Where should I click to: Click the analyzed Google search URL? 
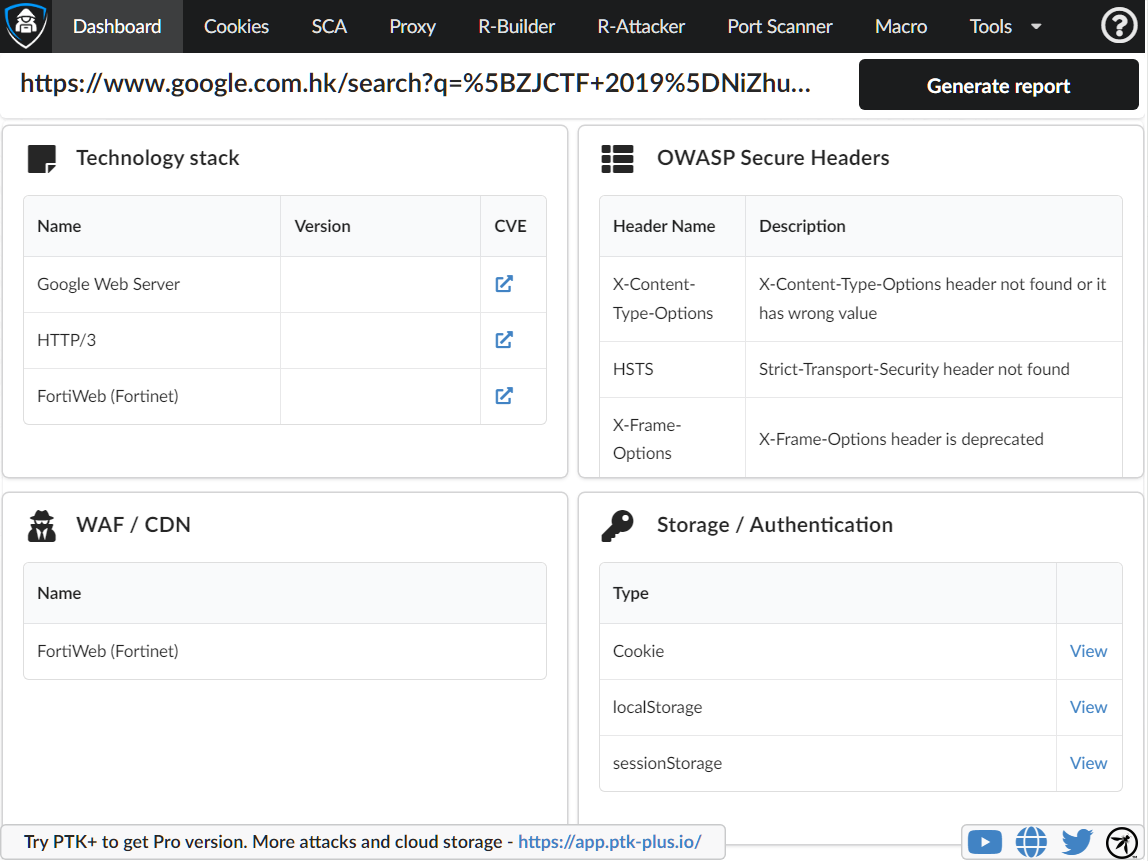(x=415, y=84)
